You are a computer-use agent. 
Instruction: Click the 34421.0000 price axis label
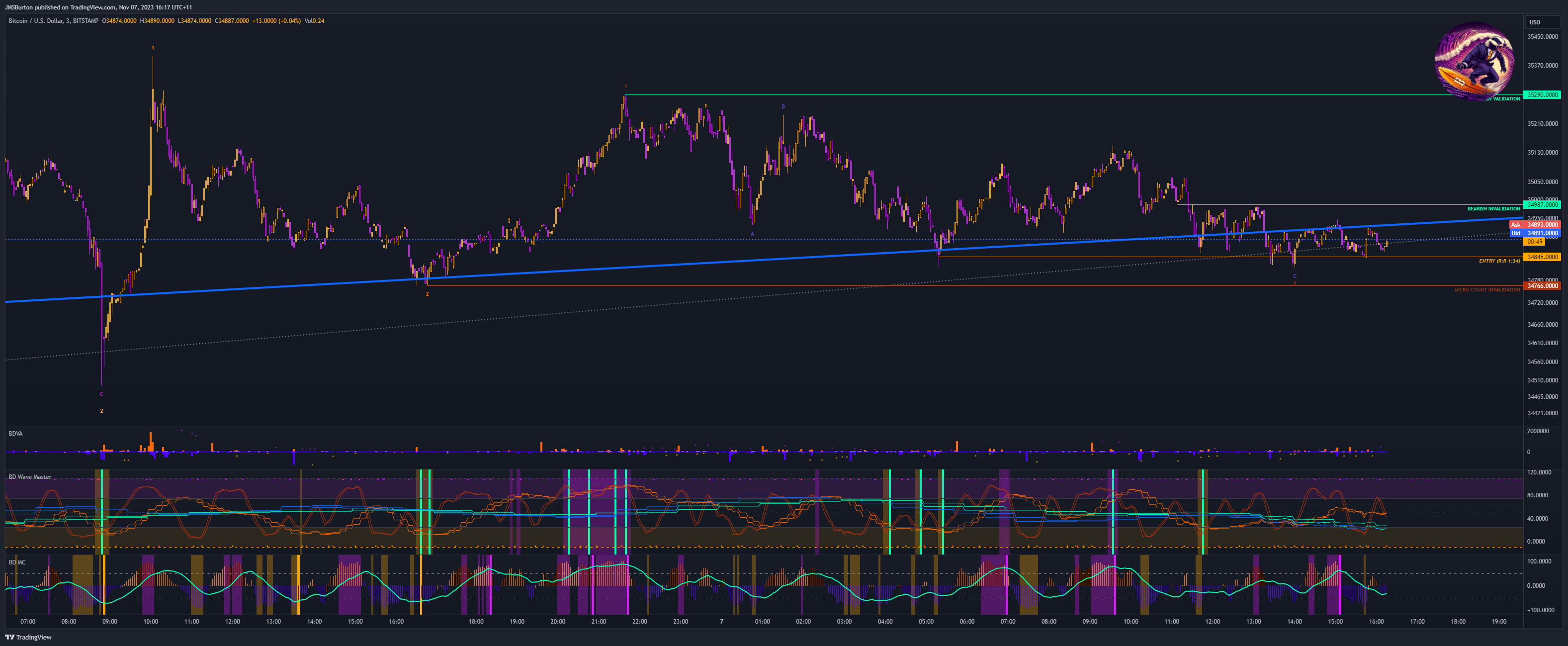point(1543,413)
